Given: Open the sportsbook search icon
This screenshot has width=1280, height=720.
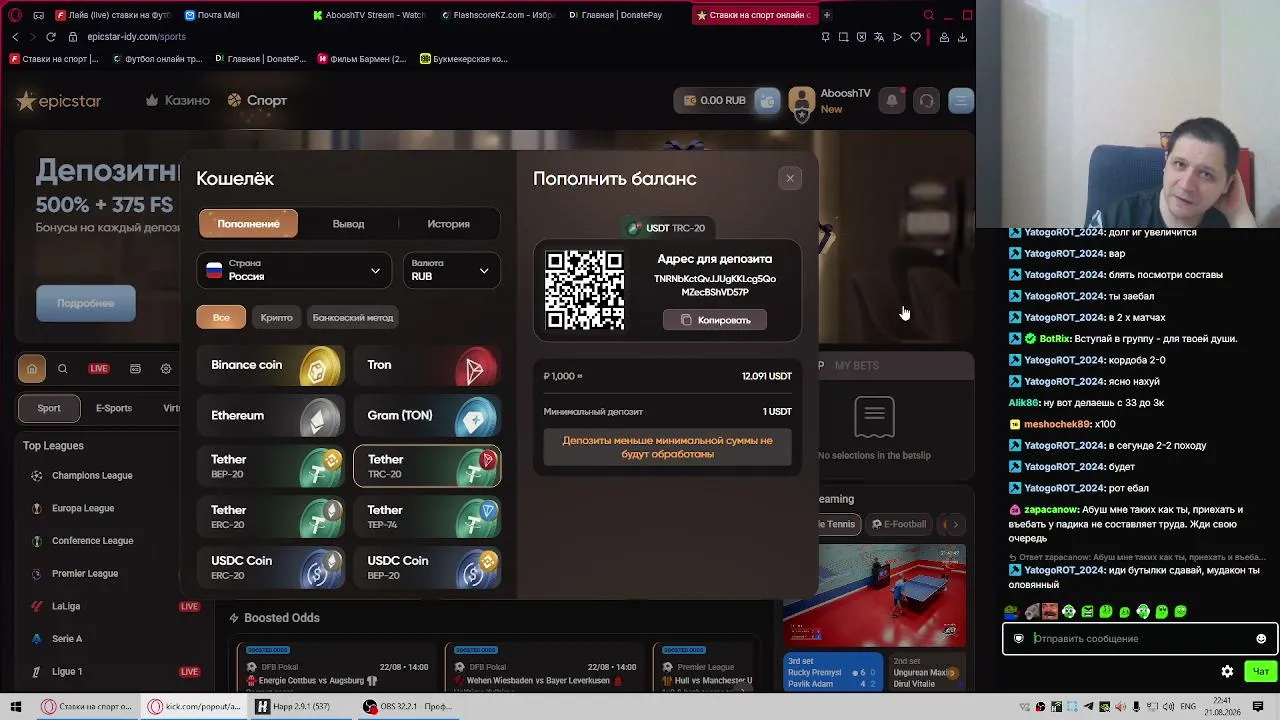Looking at the screenshot, I should tap(62, 369).
